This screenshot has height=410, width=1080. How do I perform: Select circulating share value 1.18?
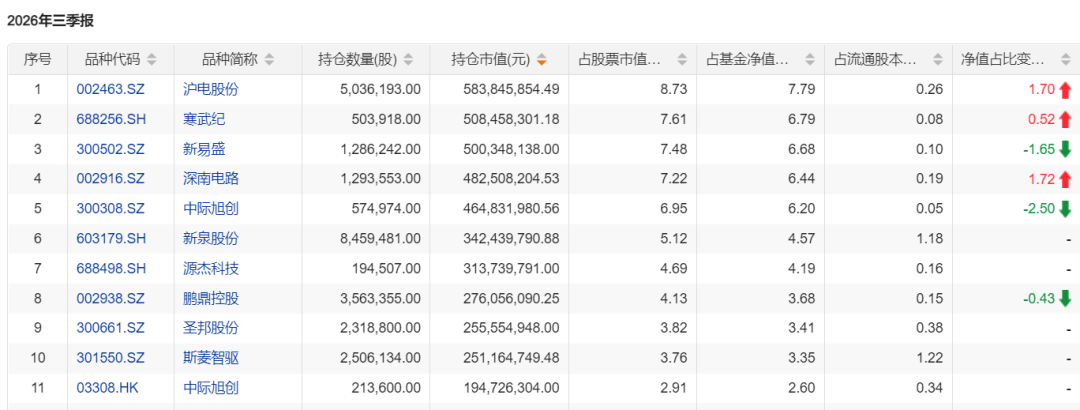(x=931, y=238)
